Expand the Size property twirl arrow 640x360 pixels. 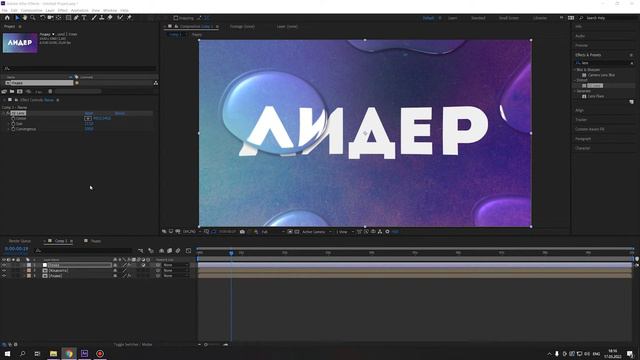9,124
